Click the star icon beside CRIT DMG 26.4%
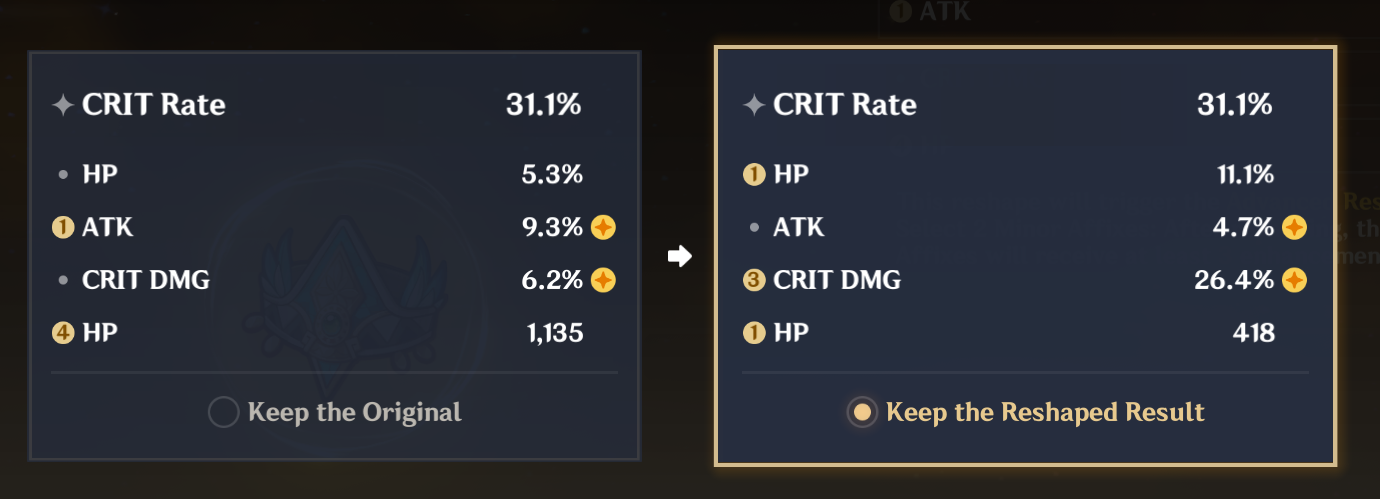 coord(1294,280)
